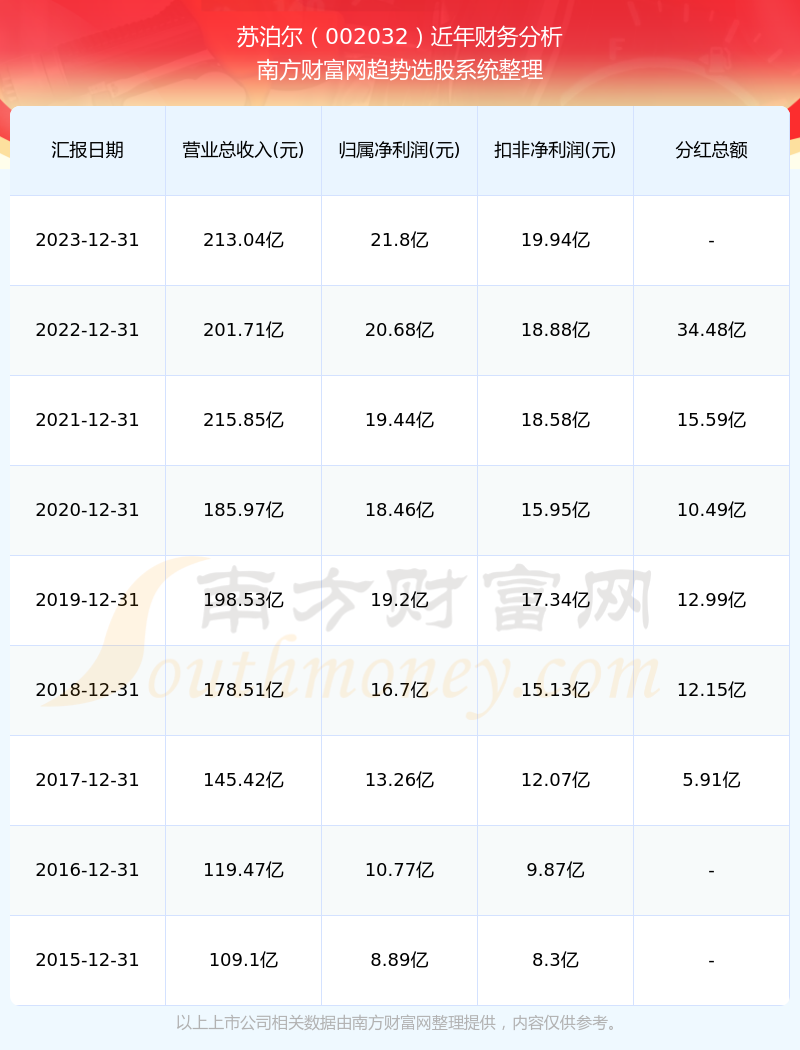Click the date cell 2019-12-31

pos(88,600)
